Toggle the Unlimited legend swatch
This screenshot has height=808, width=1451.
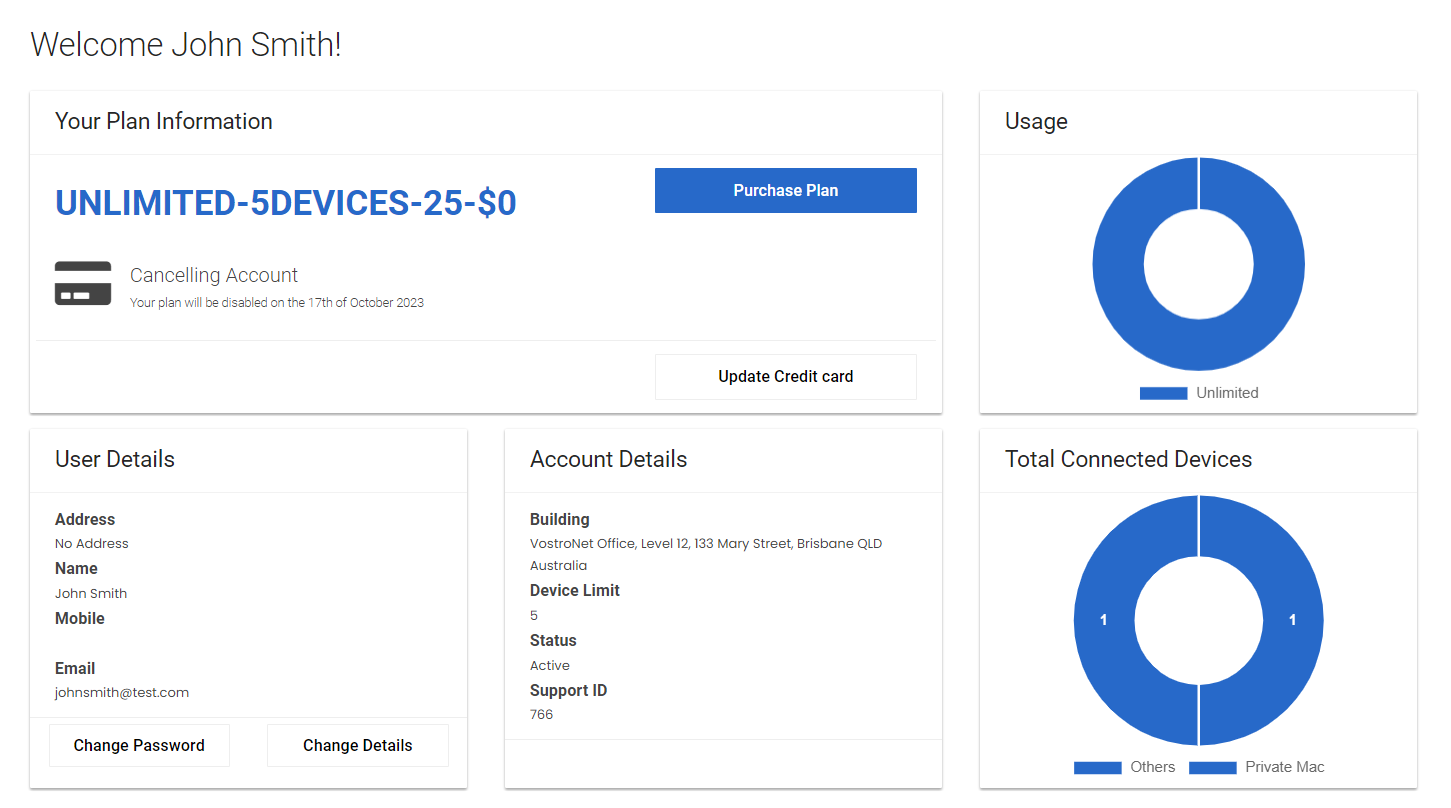[x=1163, y=393]
